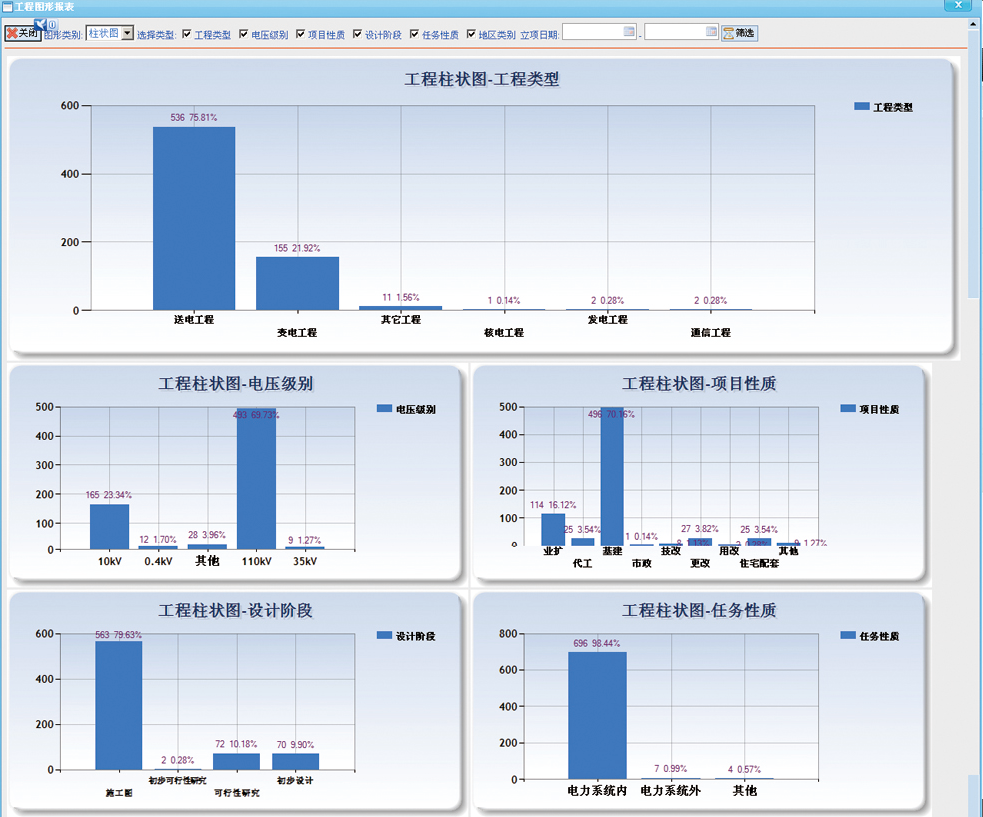This screenshot has height=817, width=983.
Task: Click the 筛选 filter button
Action: pos(740,33)
